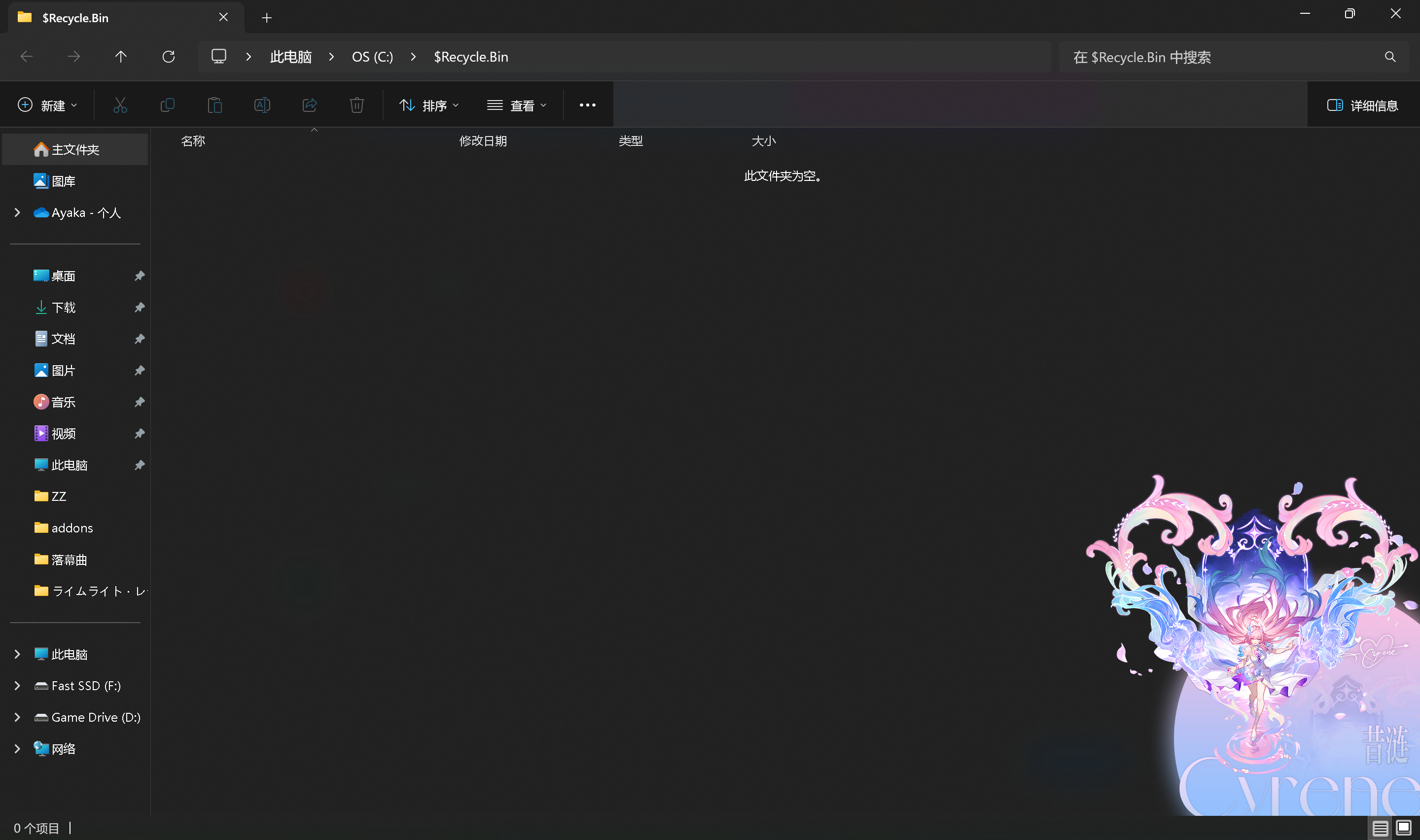Expand the 网络 tree node

point(17,749)
